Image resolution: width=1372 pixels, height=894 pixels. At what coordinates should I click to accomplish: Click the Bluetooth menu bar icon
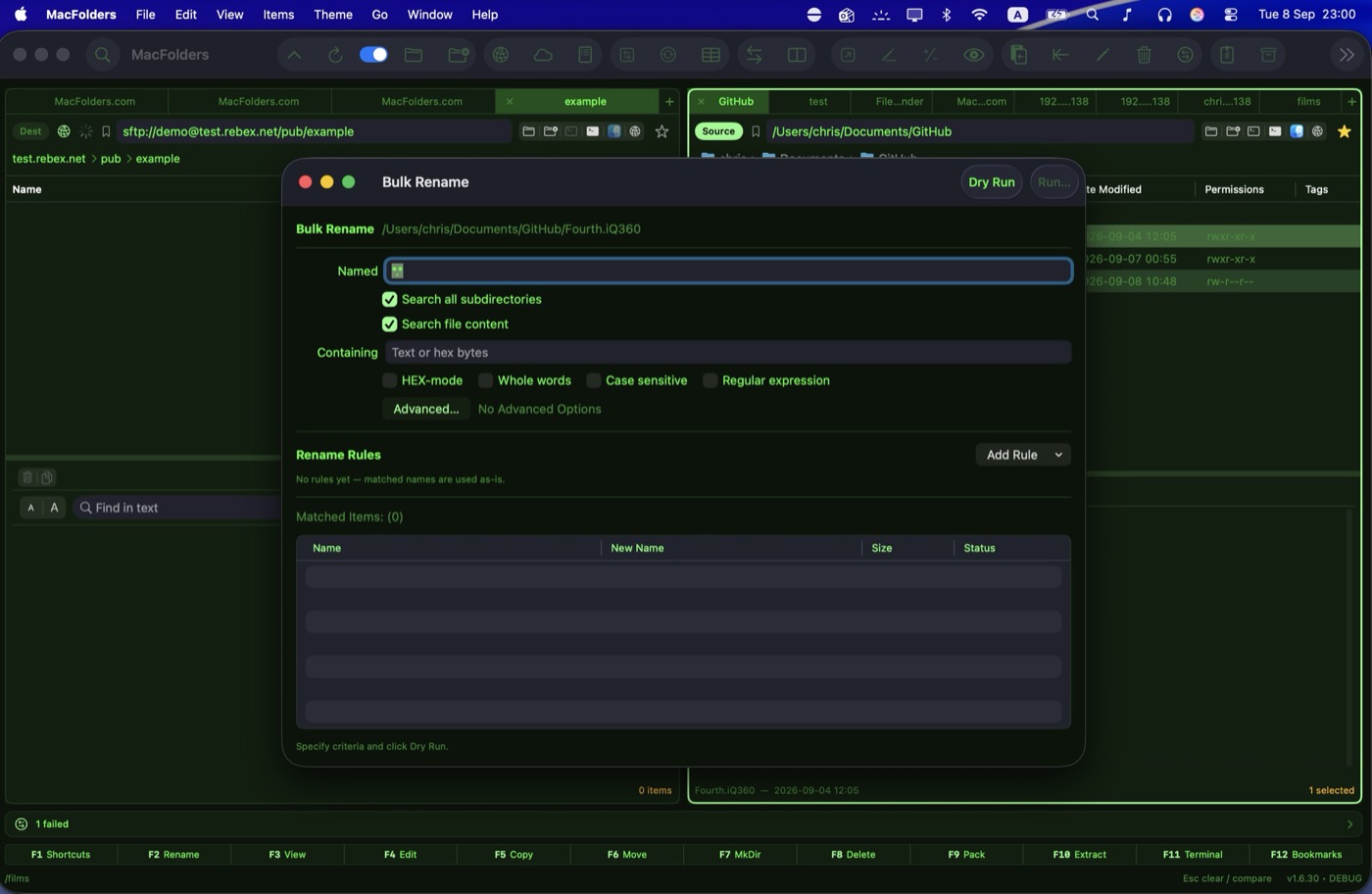[x=947, y=15]
